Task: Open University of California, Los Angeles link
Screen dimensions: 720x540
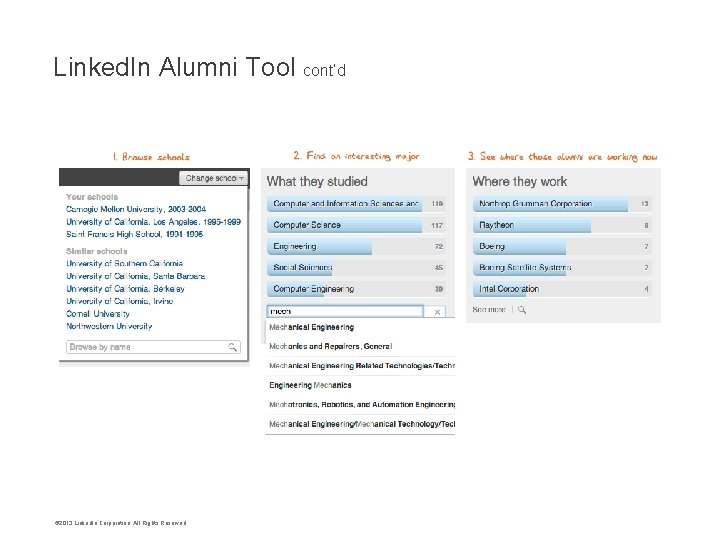Action: click(153, 221)
